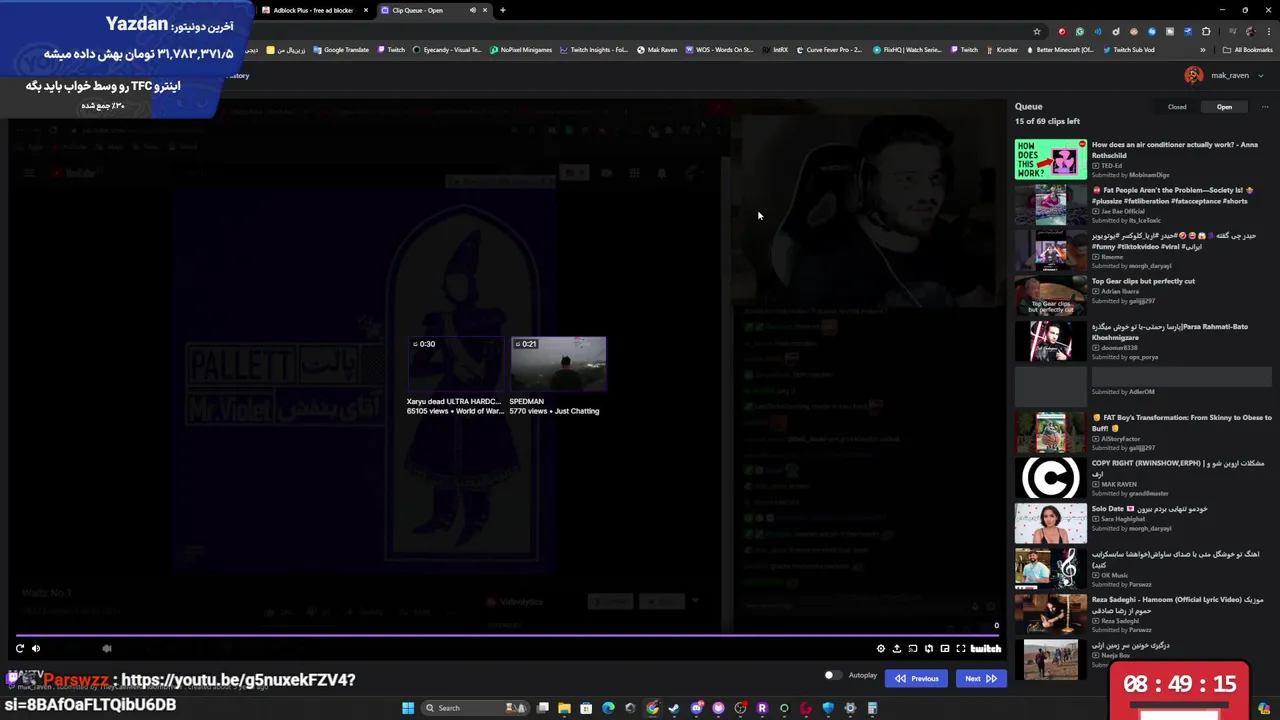
Task: Play the suggested SPEDMAN clip thumbnail
Action: [558, 365]
